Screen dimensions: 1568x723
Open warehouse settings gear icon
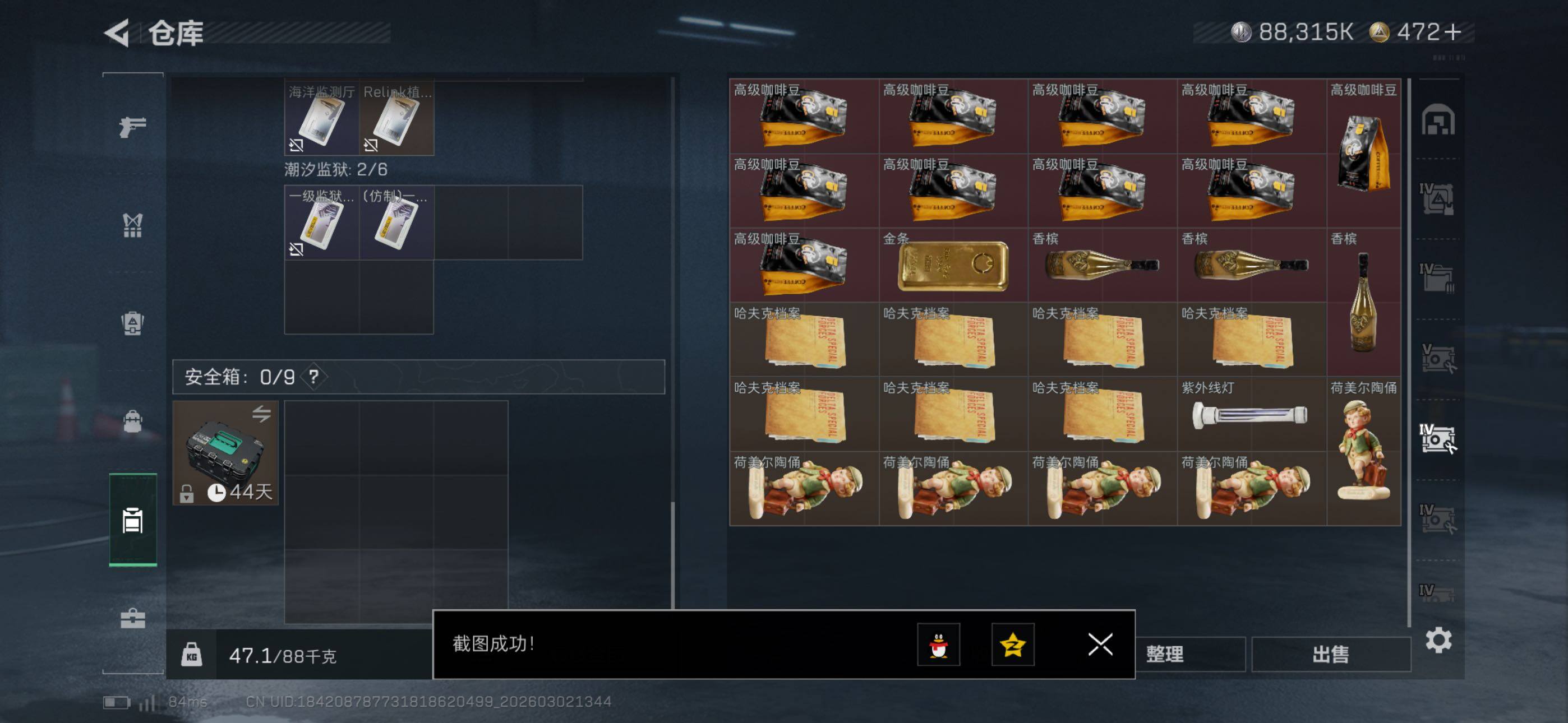coord(1438,640)
